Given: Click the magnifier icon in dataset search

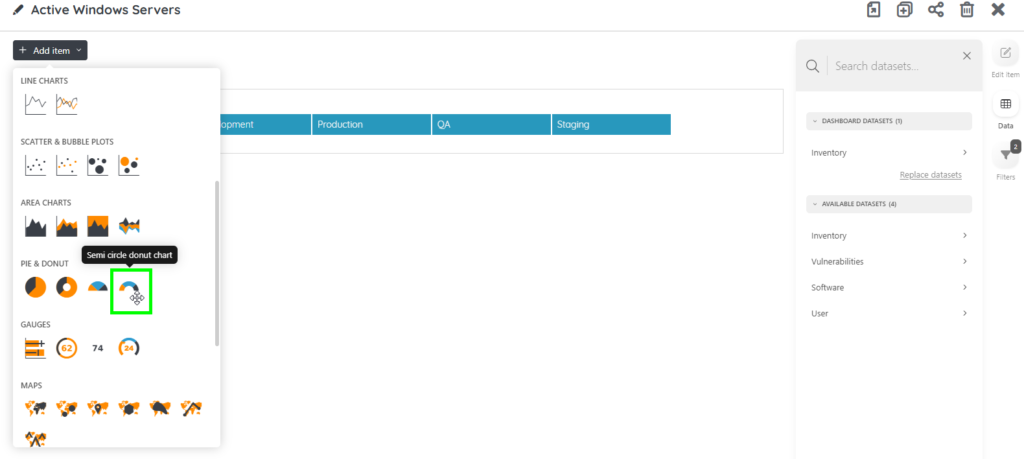Looking at the screenshot, I should click(x=812, y=66).
